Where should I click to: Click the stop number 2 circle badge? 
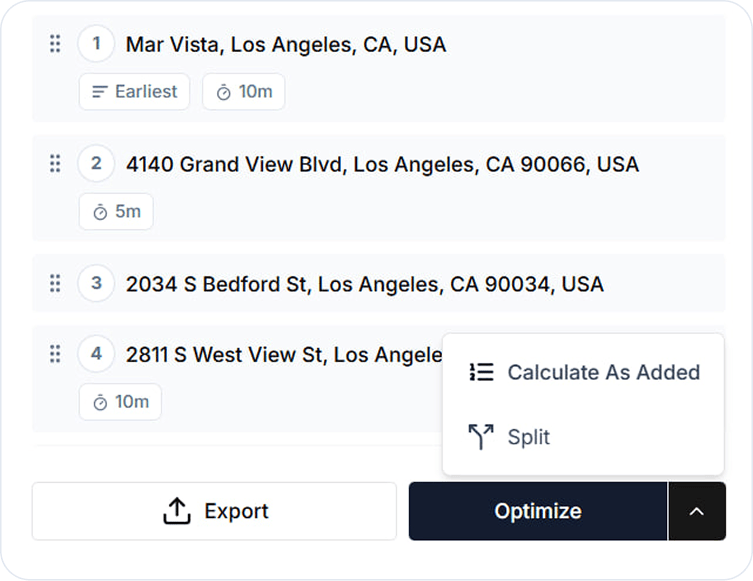[x=96, y=164]
